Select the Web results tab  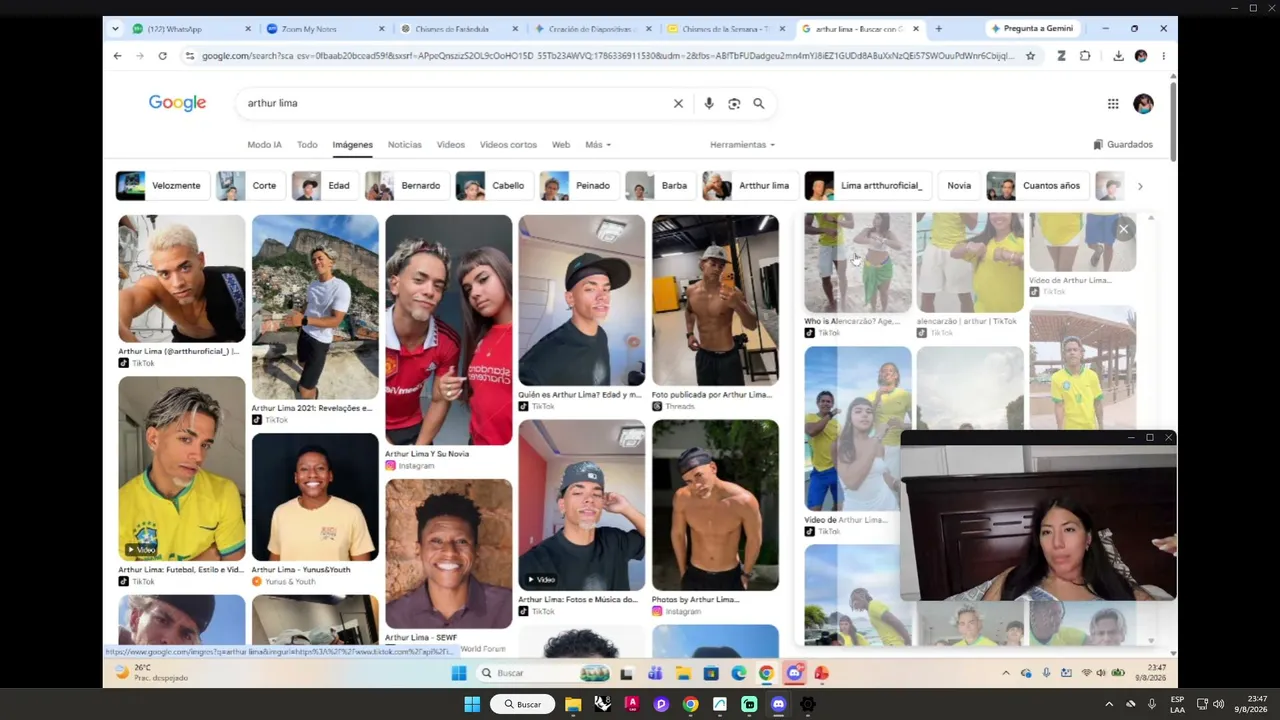click(561, 145)
